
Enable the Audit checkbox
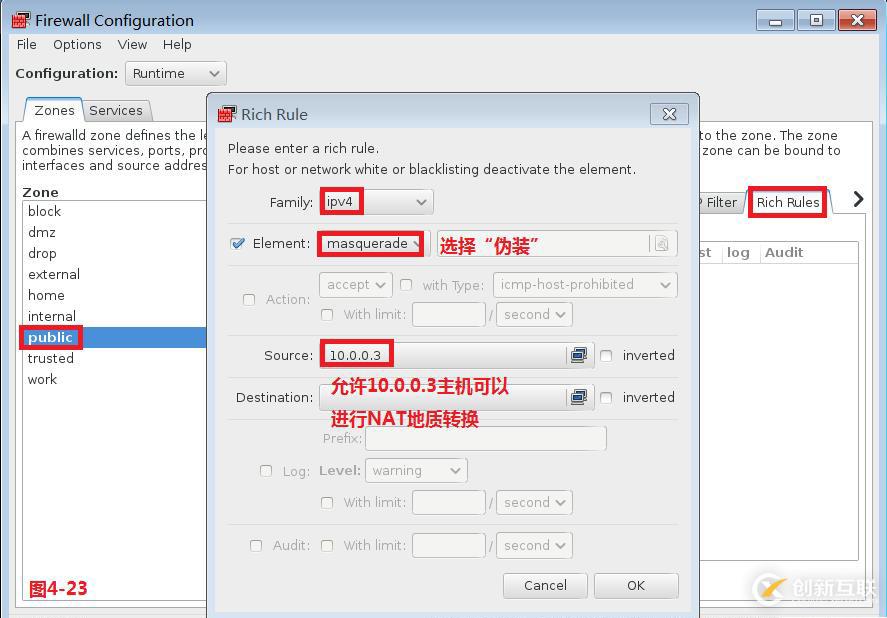[256, 545]
